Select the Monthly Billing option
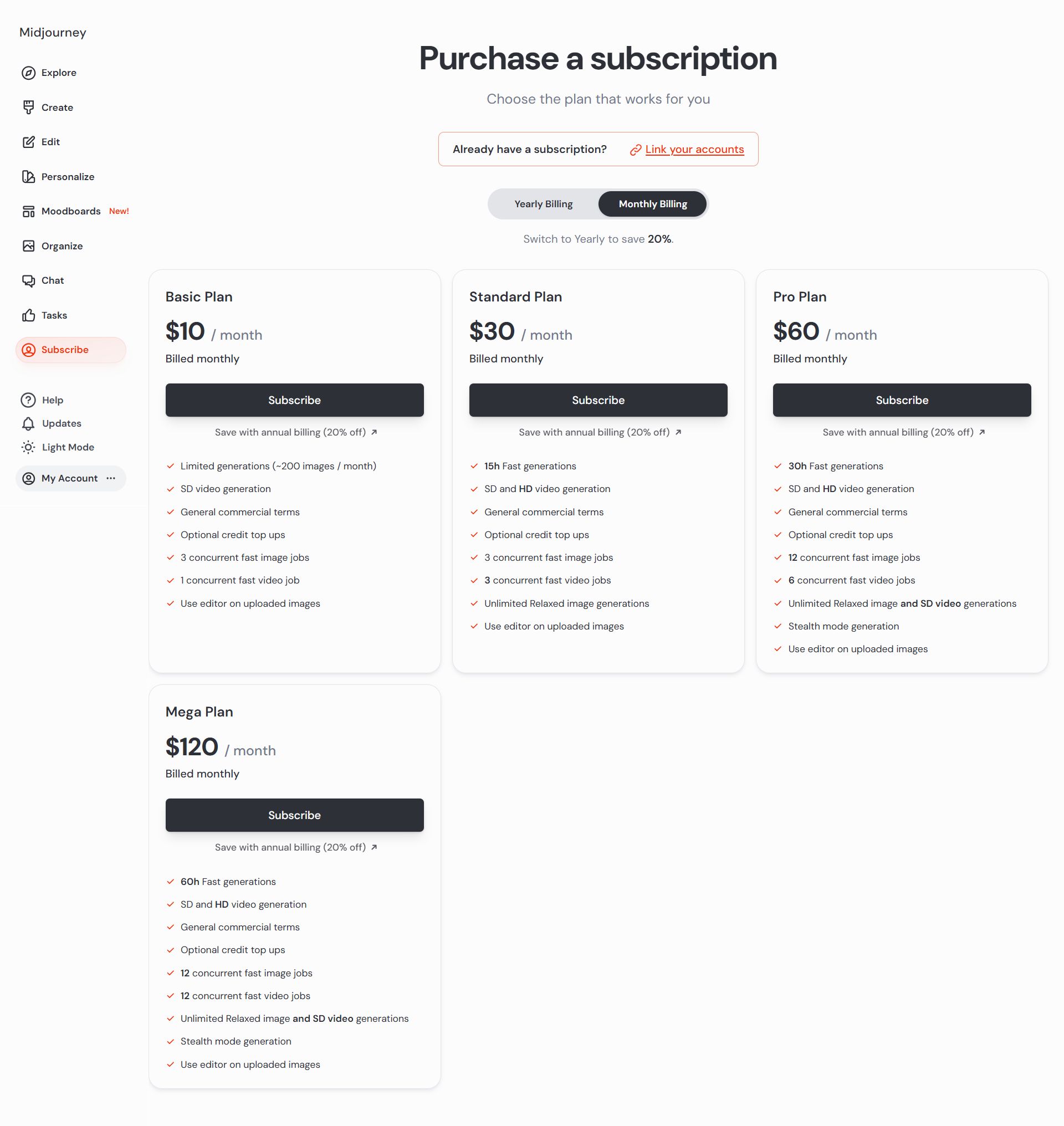The width and height of the screenshot is (1064, 1126). click(652, 204)
